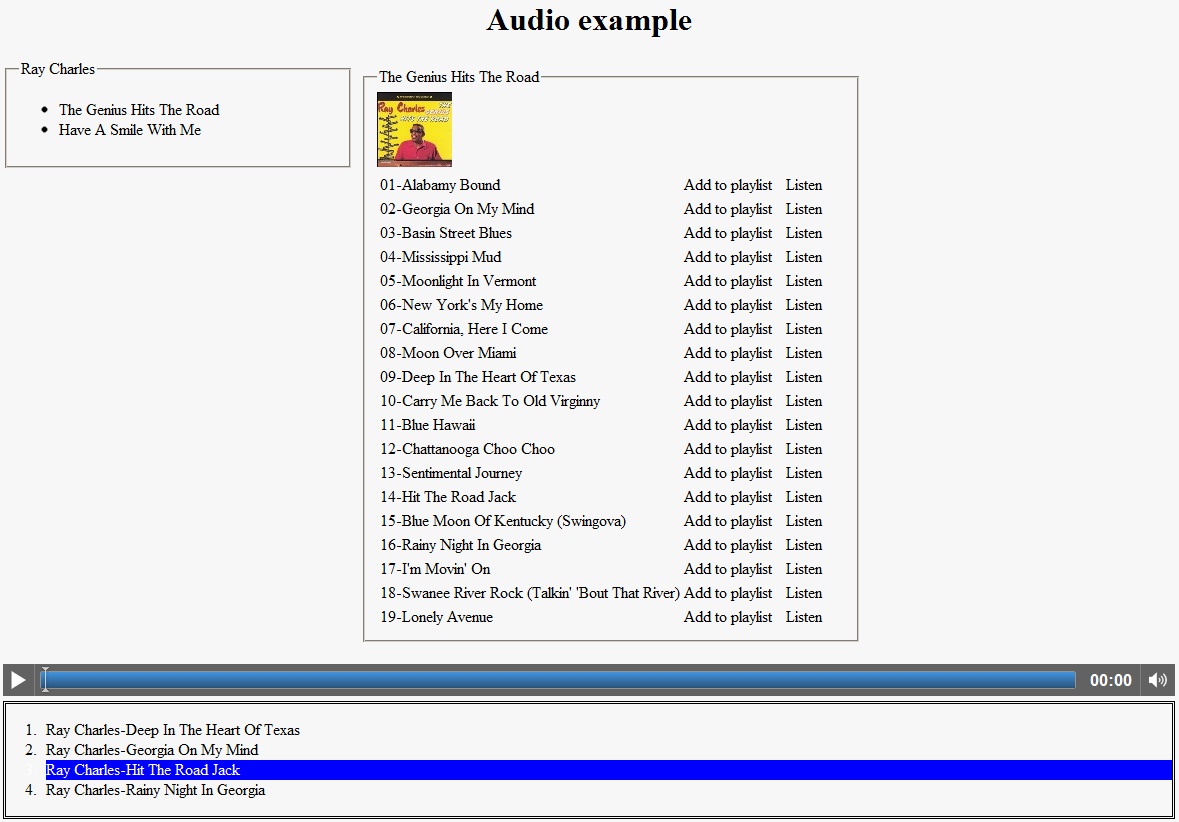Add 06-New York's My Home to playlist

[x=728, y=305]
